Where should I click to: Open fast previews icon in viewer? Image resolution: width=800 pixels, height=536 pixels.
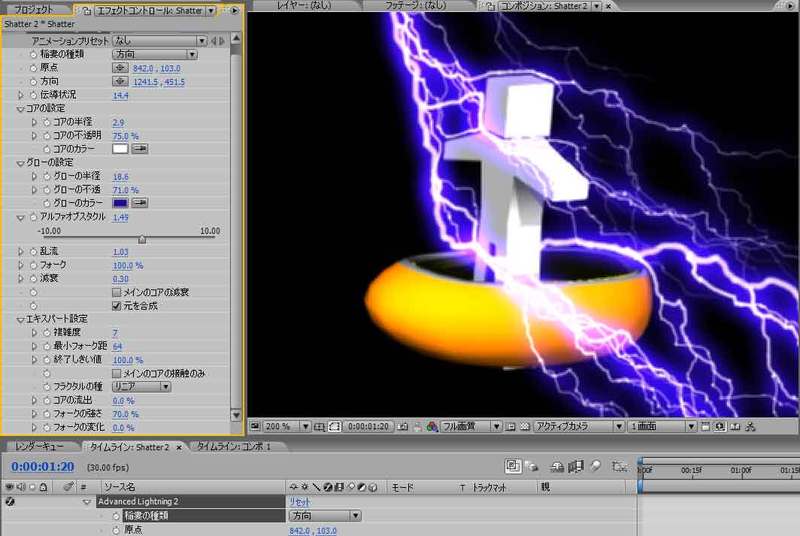coord(720,426)
